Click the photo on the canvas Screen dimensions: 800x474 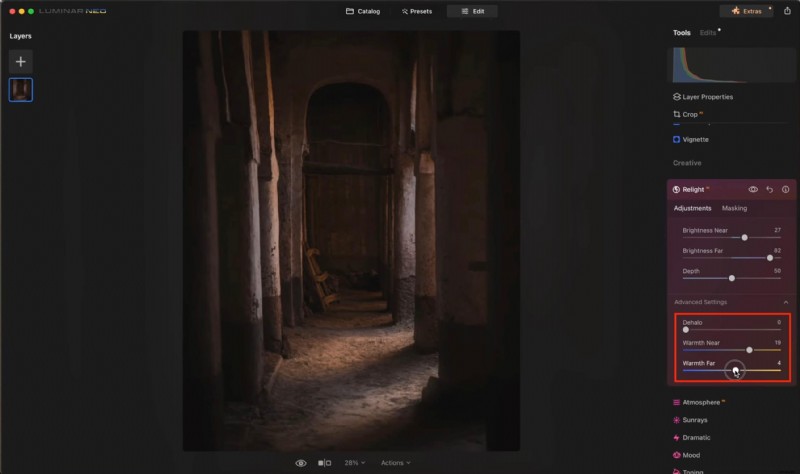pos(352,241)
